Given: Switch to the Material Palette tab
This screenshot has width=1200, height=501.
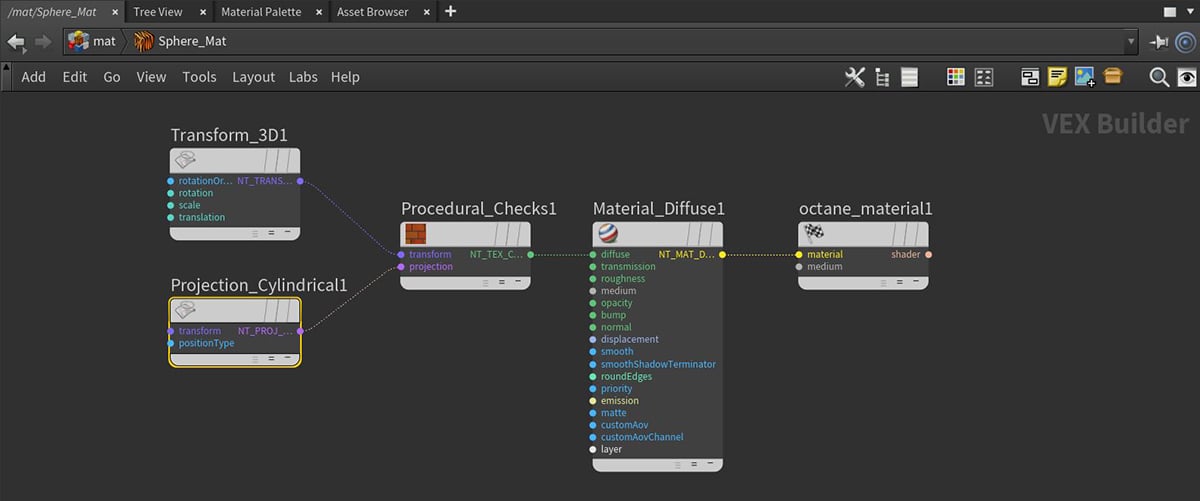Looking at the screenshot, I should click(x=261, y=12).
